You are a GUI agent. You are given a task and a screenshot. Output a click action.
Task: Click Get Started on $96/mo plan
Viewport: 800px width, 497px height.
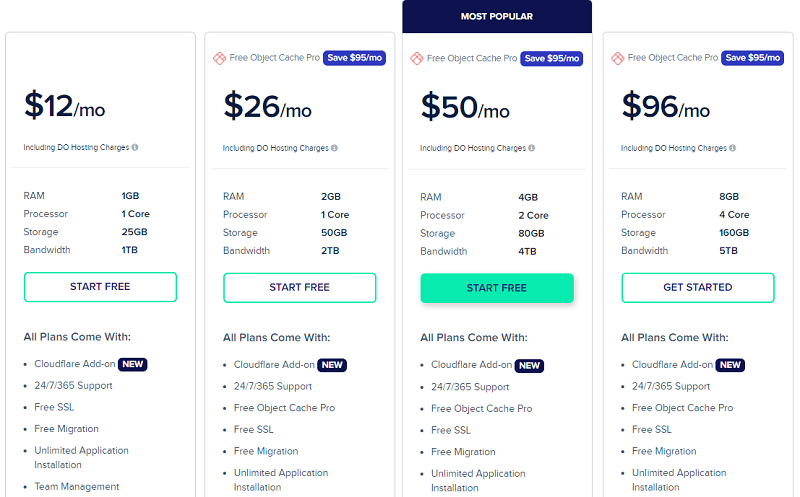tap(698, 288)
